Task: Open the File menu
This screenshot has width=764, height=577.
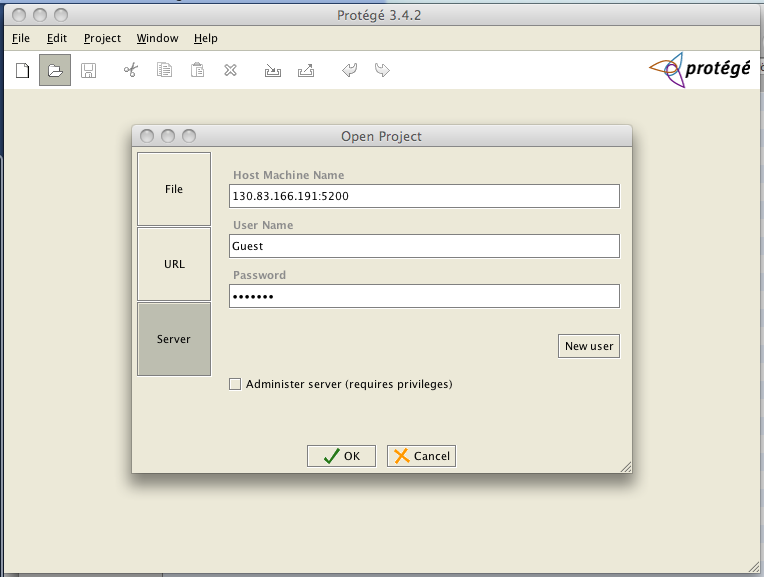Action: coord(21,38)
